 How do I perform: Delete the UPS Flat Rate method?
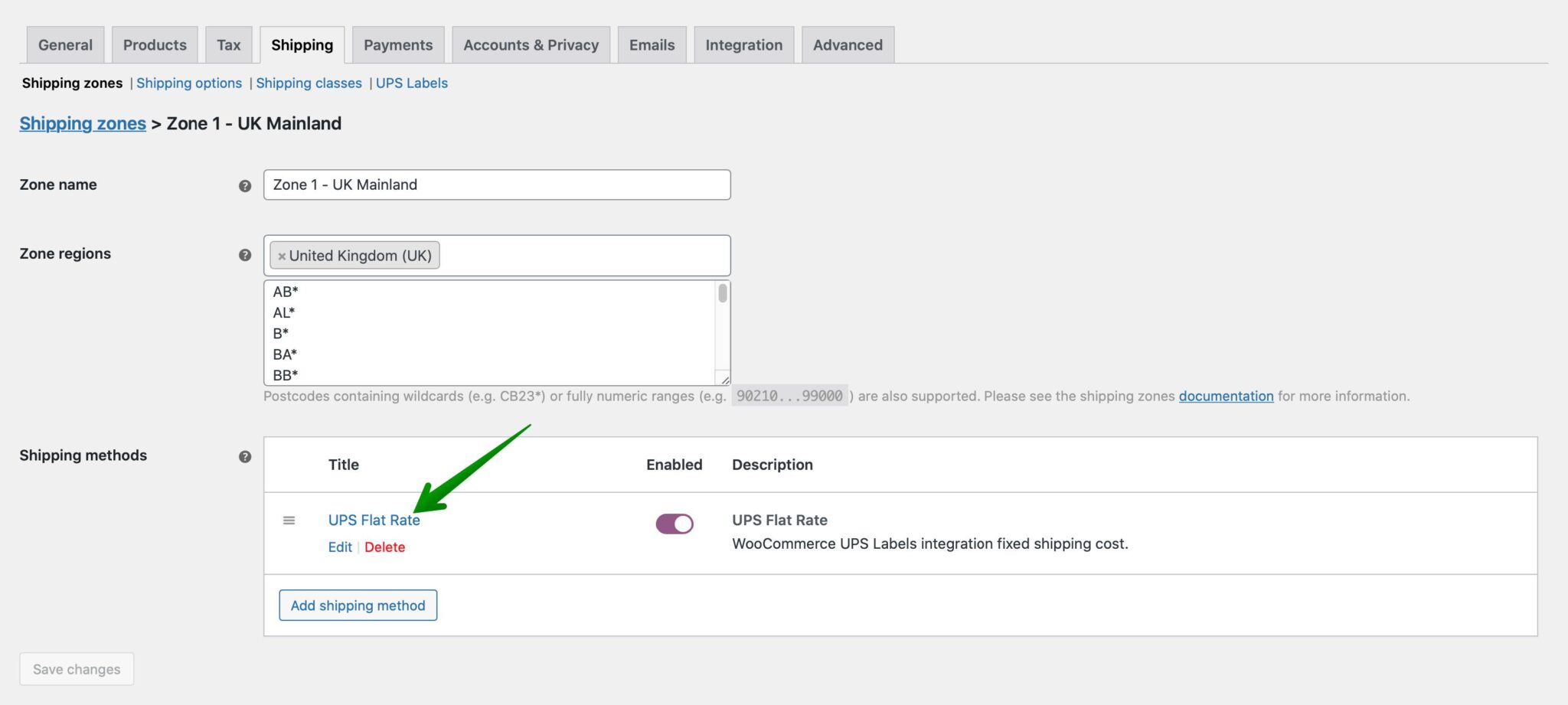point(384,547)
